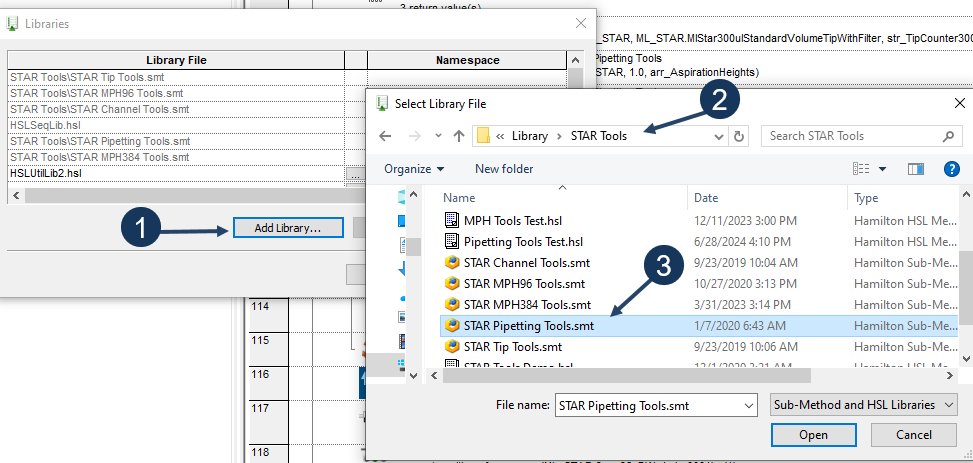Open Sub-Method and HSL Libraries filter dropdown
The width and height of the screenshot is (973, 463).
tap(863, 405)
